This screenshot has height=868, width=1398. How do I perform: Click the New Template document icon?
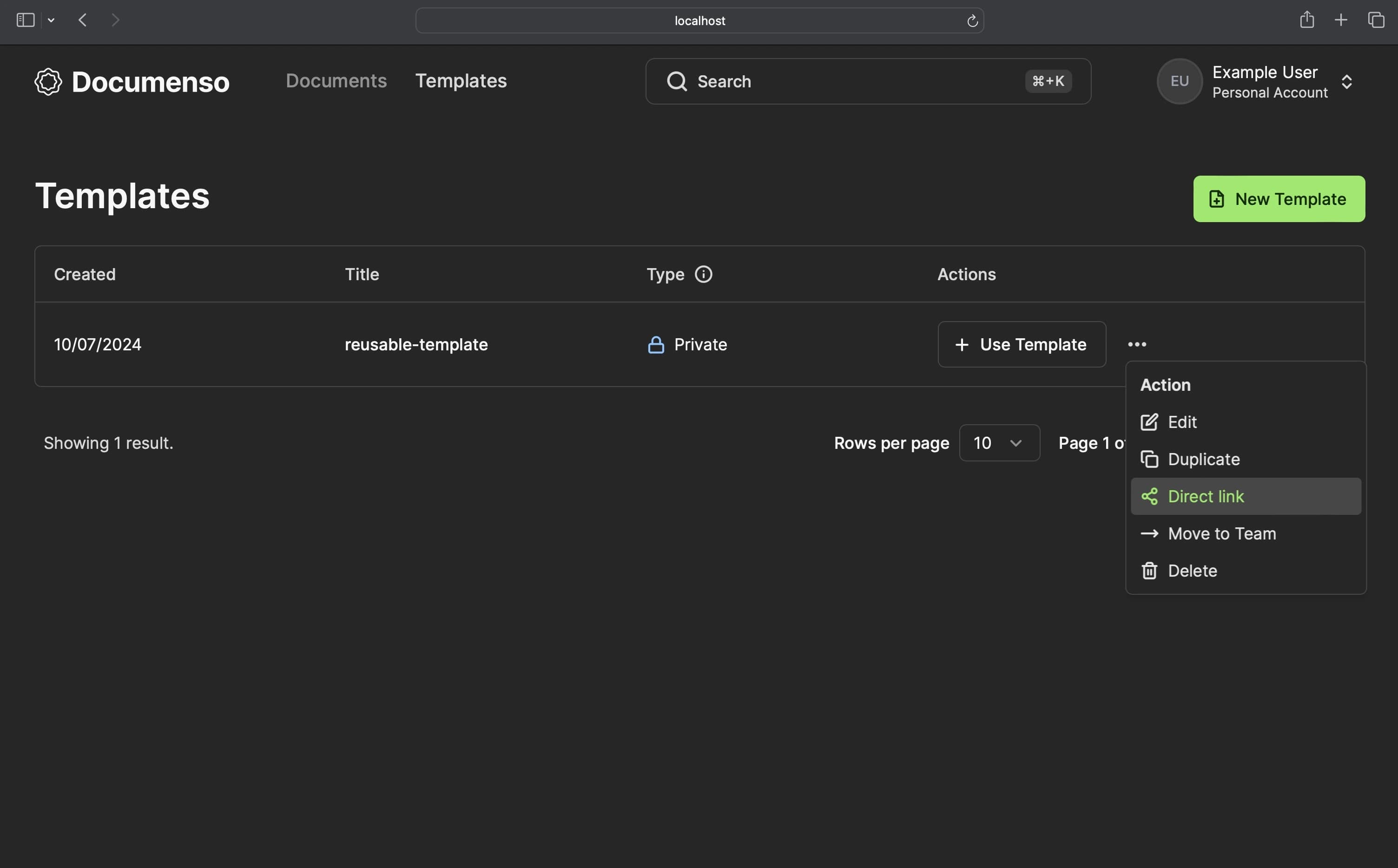(1216, 199)
